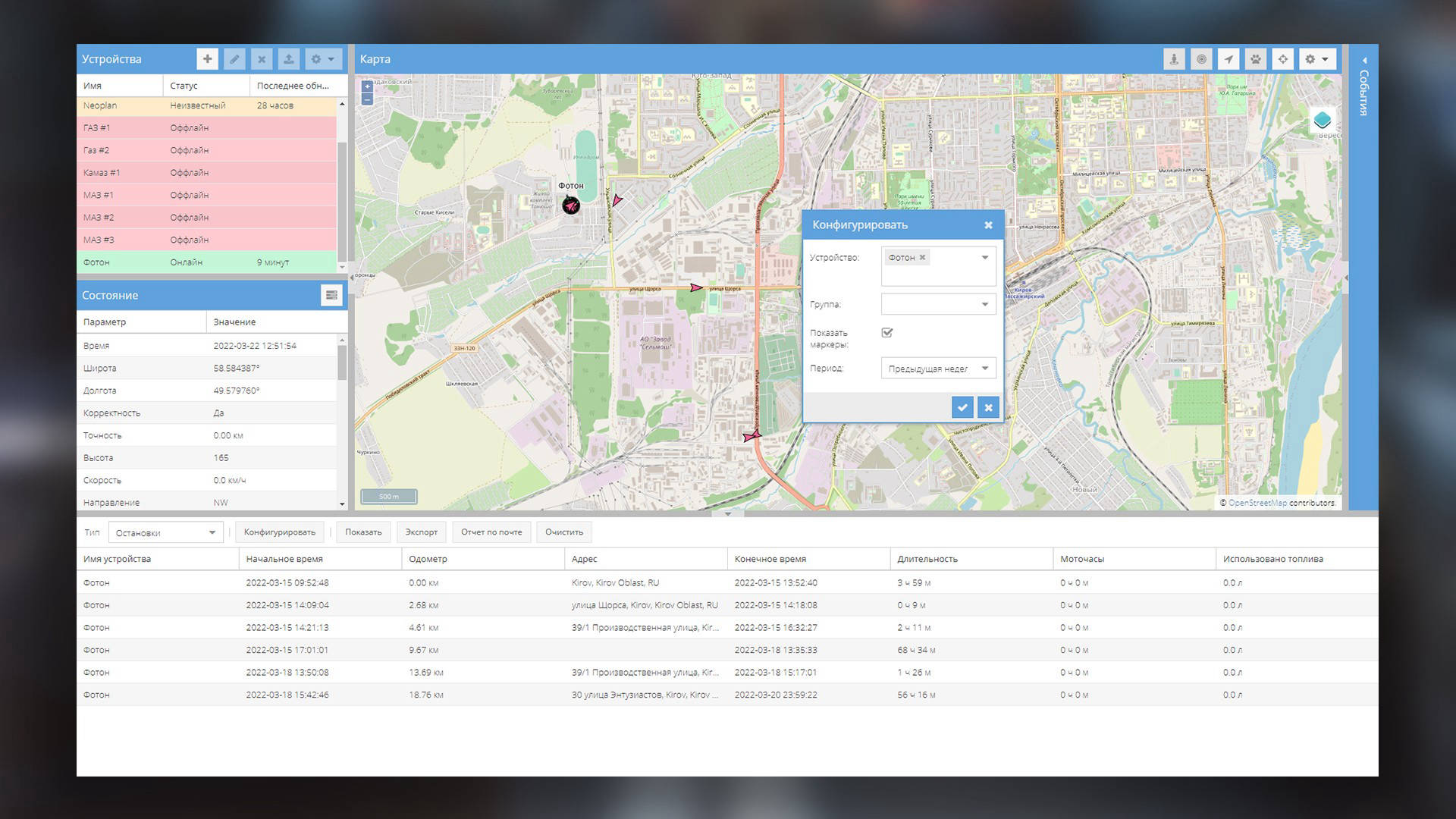The width and height of the screenshot is (1456, 819).
Task: Click the add device plus icon
Action: tap(207, 58)
